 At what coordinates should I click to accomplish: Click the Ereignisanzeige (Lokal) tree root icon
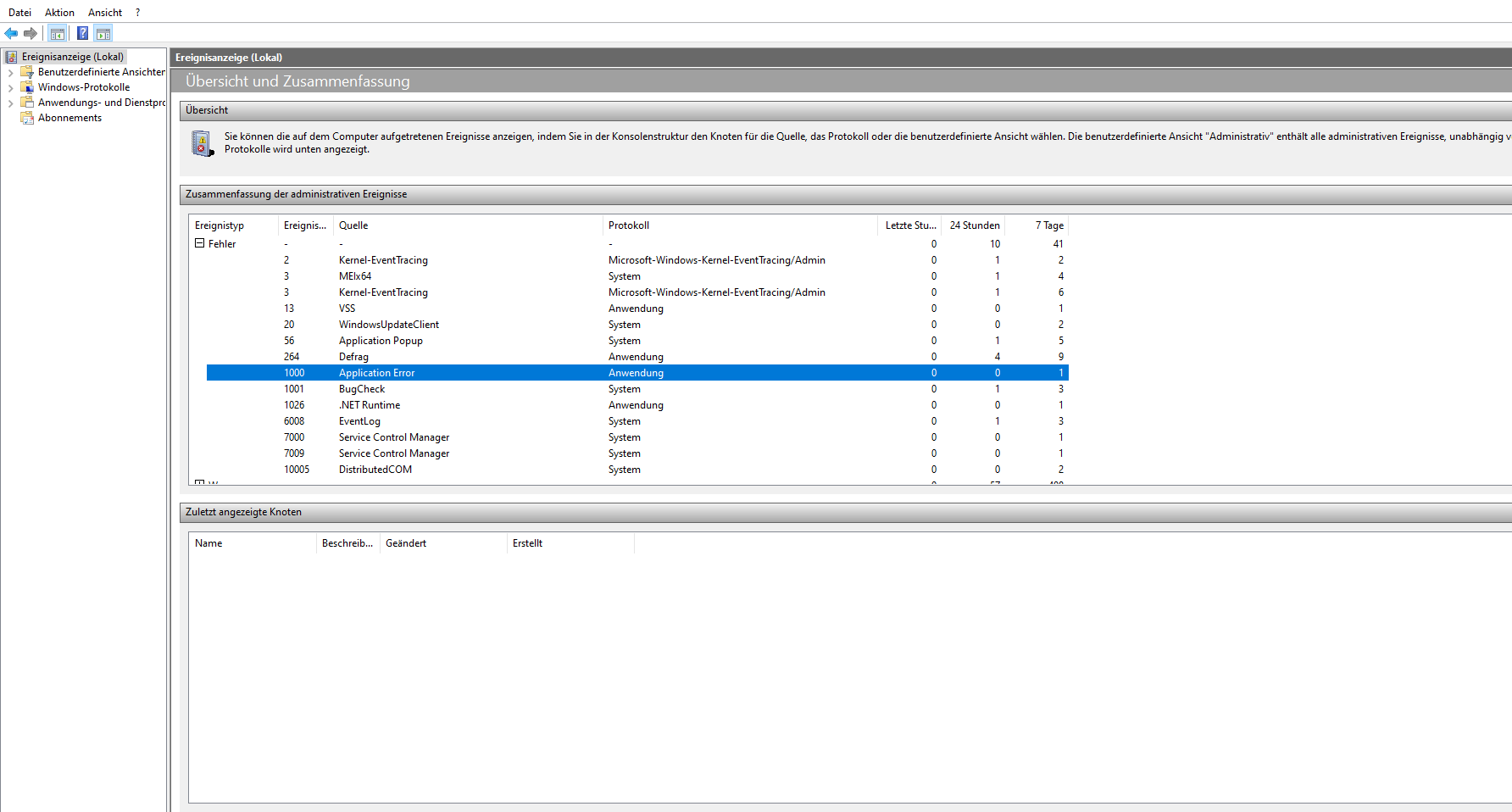click(12, 57)
